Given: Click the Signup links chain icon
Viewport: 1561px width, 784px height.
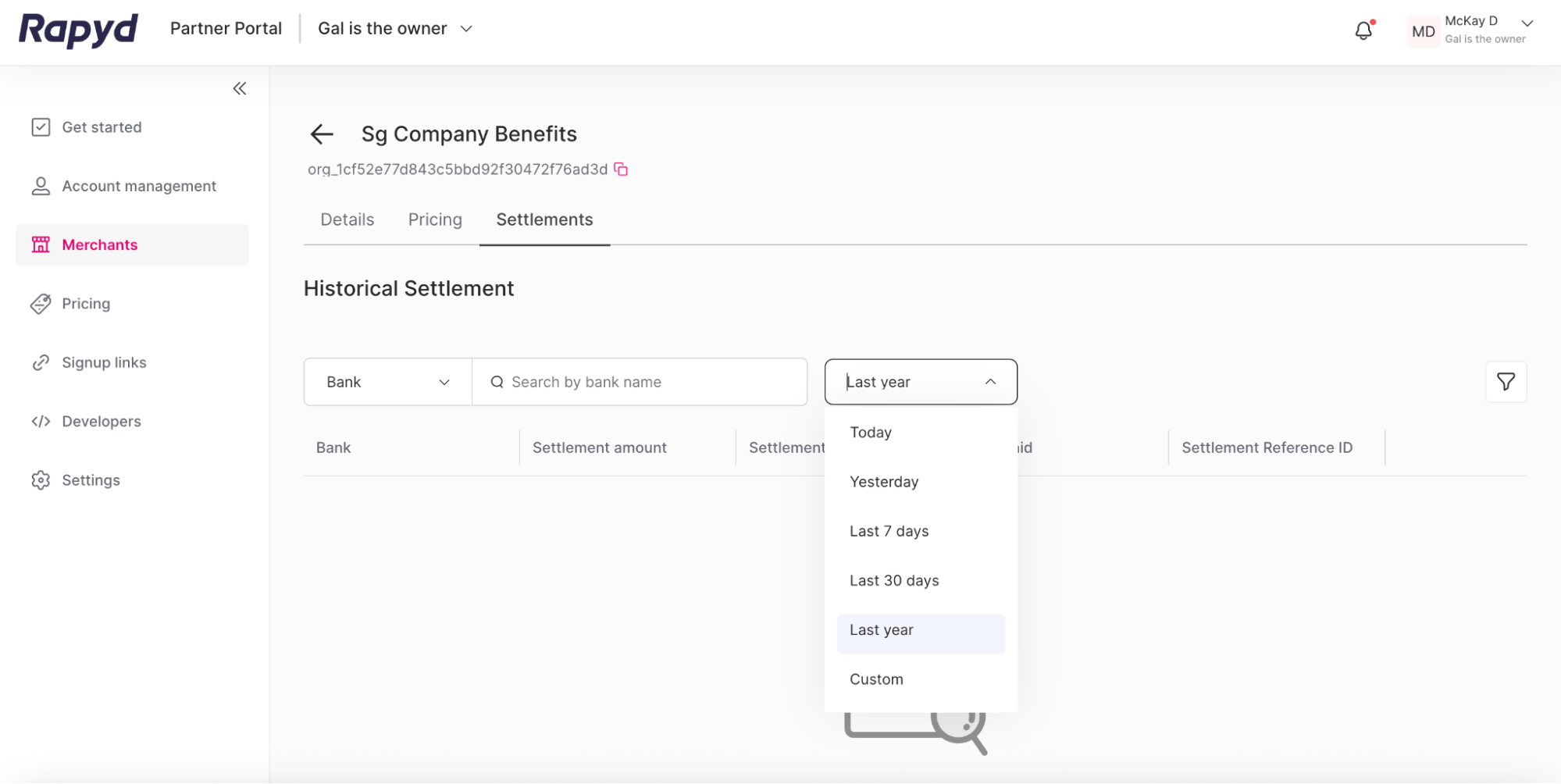Looking at the screenshot, I should click(41, 362).
